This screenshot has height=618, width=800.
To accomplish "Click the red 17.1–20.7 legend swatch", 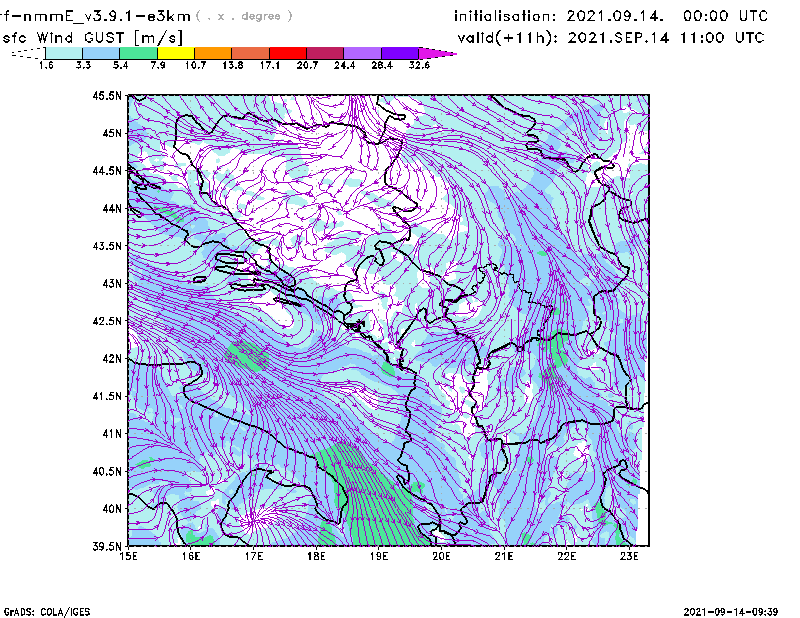I will pyautogui.click(x=288, y=53).
